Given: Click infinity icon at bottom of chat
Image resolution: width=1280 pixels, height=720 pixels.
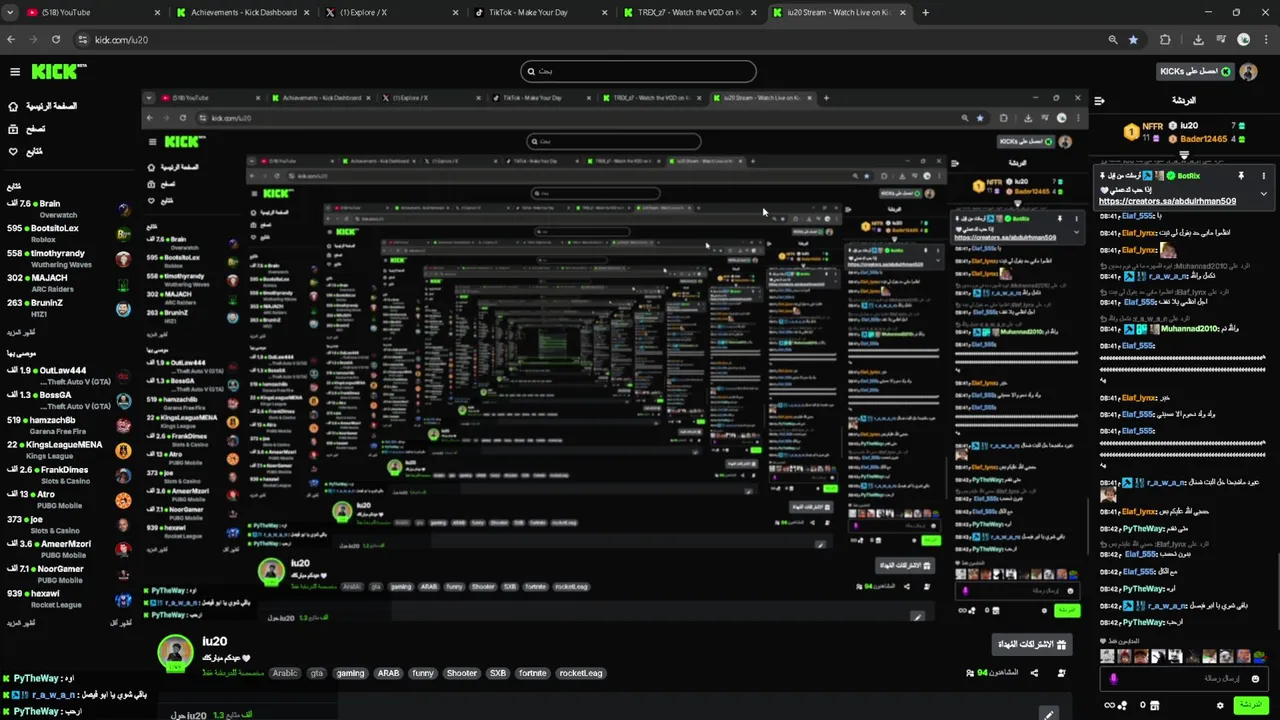Looking at the screenshot, I should pyautogui.click(x=1109, y=705).
